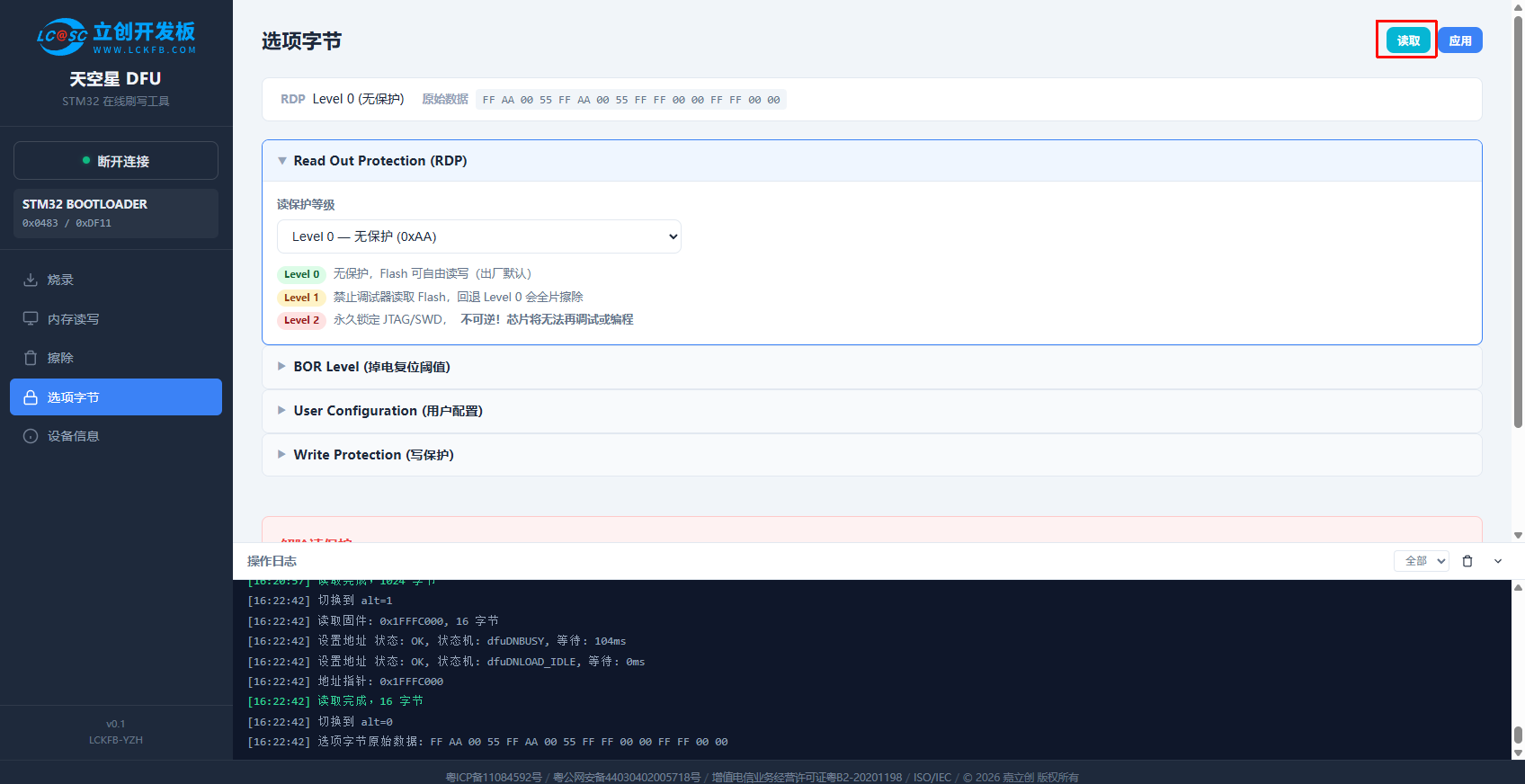The width and height of the screenshot is (1525, 784).
Task: Click the 选项字节 lock icon
Action: [31, 397]
